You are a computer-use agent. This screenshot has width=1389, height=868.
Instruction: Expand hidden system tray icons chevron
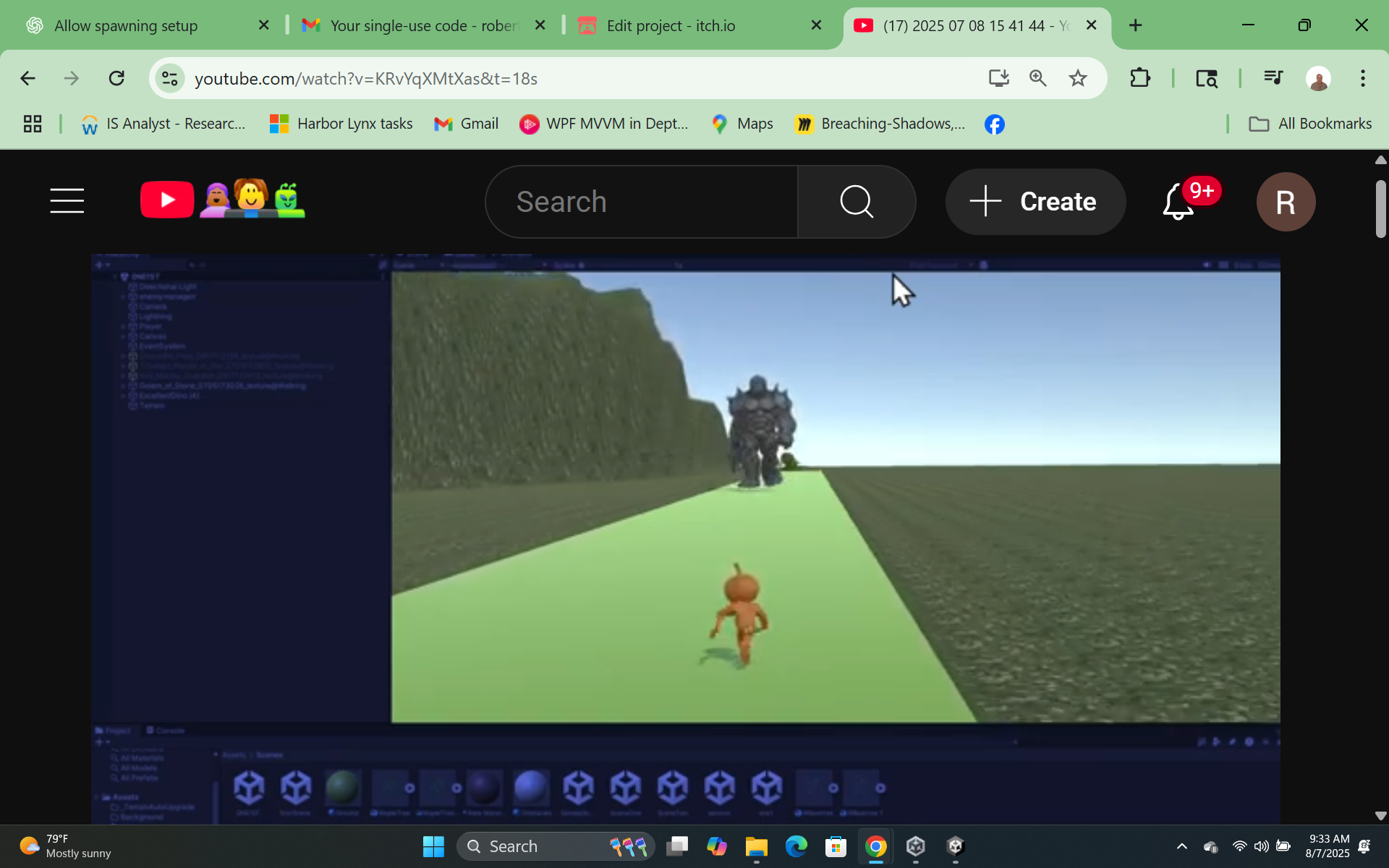(x=1181, y=846)
